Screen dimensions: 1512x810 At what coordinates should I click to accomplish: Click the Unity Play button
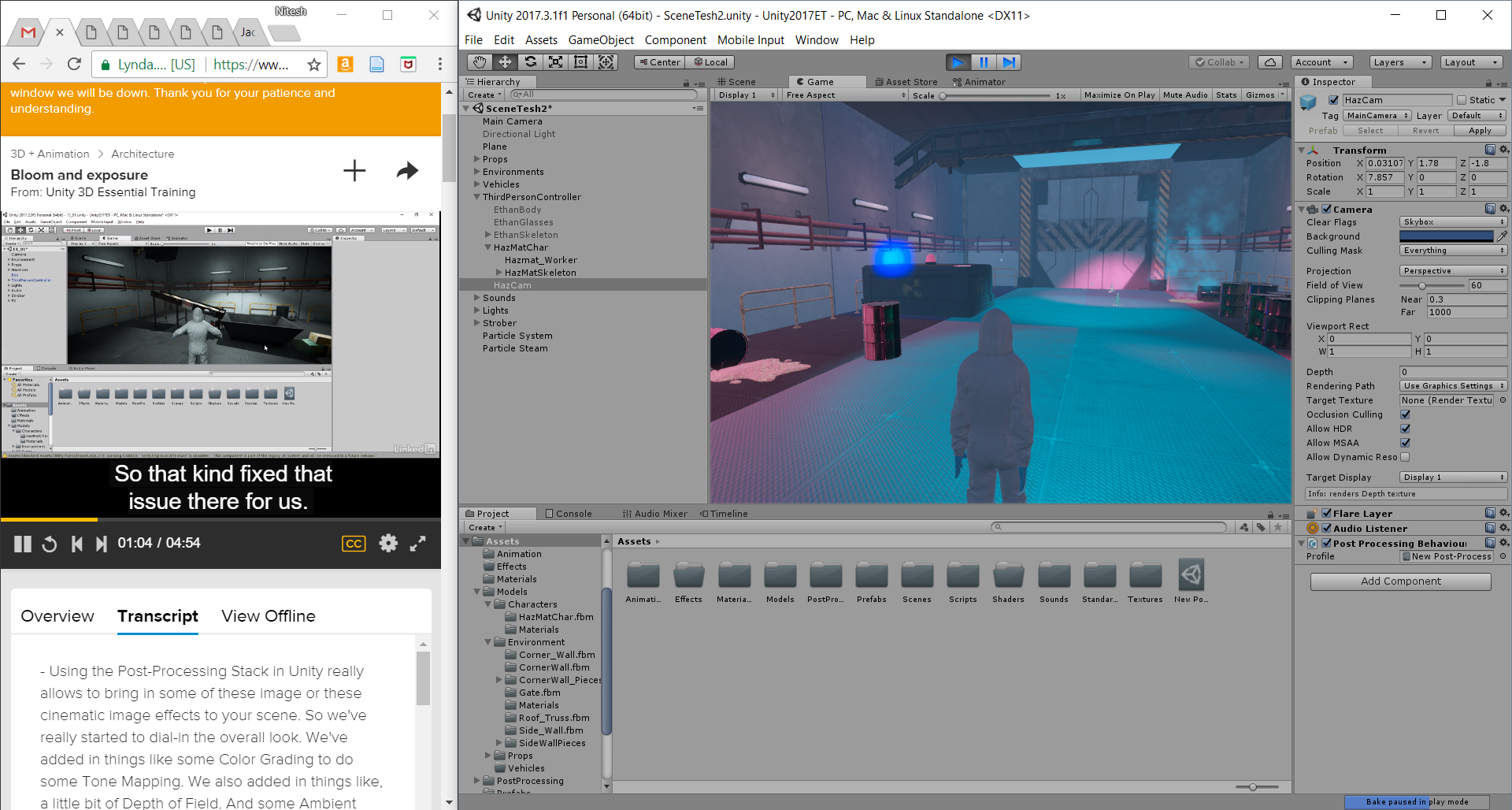click(x=958, y=62)
